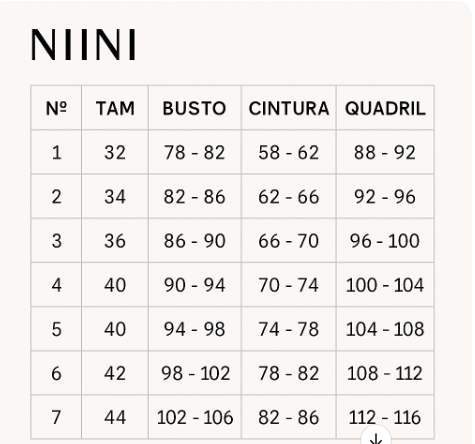Select row number 6 cell
This screenshot has width=475, height=444.
[x=56, y=373]
